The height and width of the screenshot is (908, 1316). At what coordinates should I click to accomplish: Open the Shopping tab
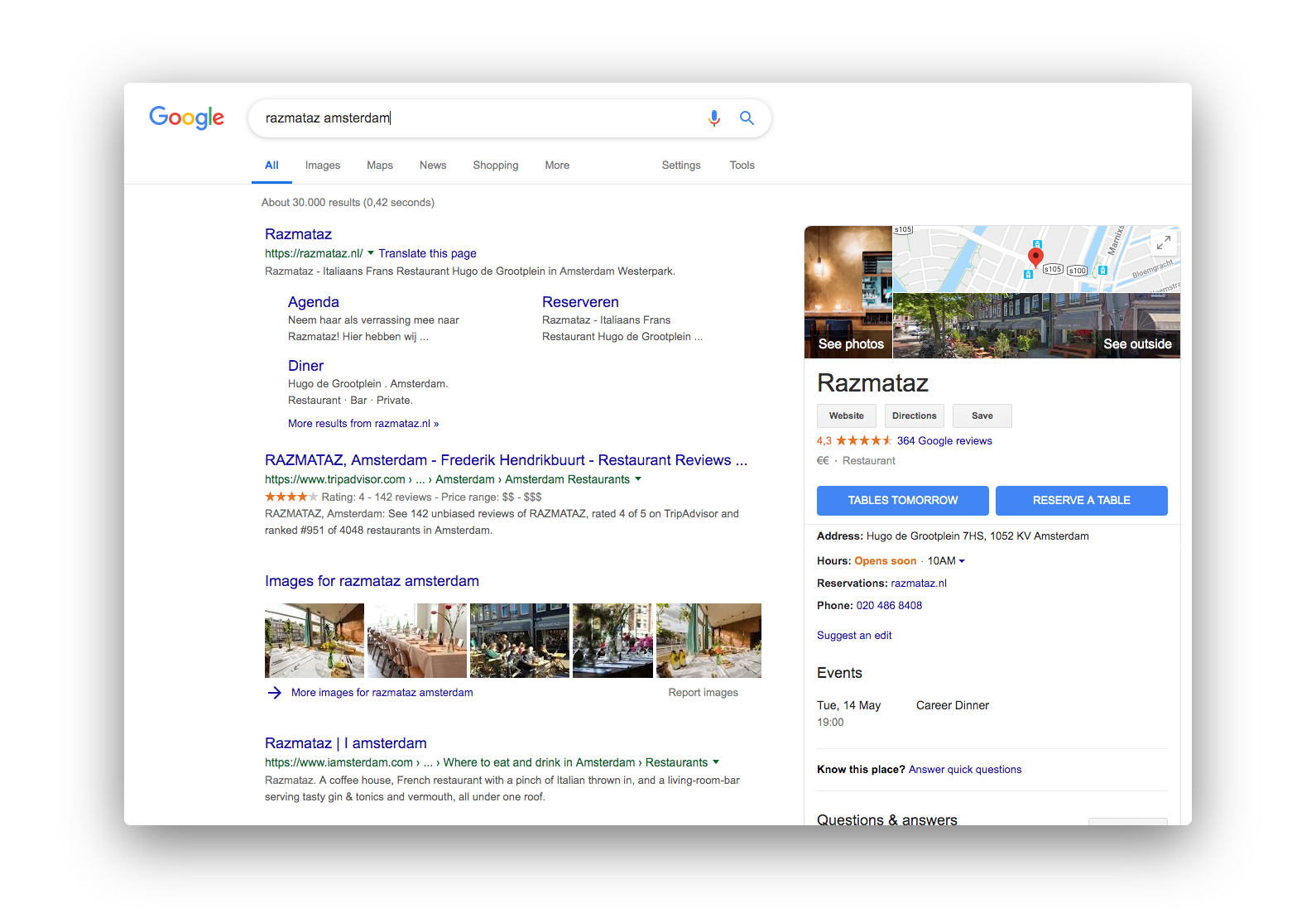[x=496, y=166]
